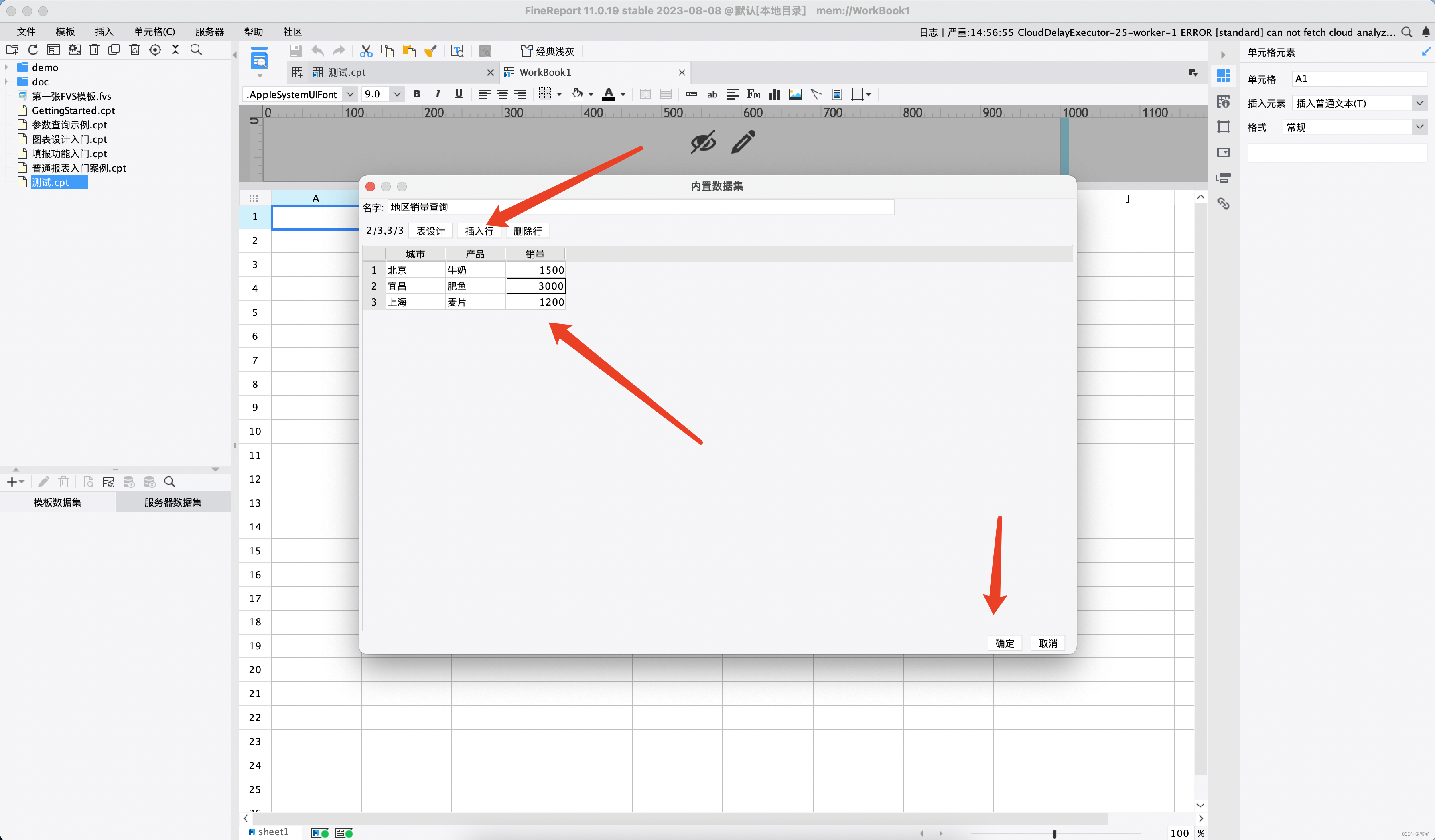The height and width of the screenshot is (840, 1435).
Task: Click the 确定 button
Action: click(1005, 643)
